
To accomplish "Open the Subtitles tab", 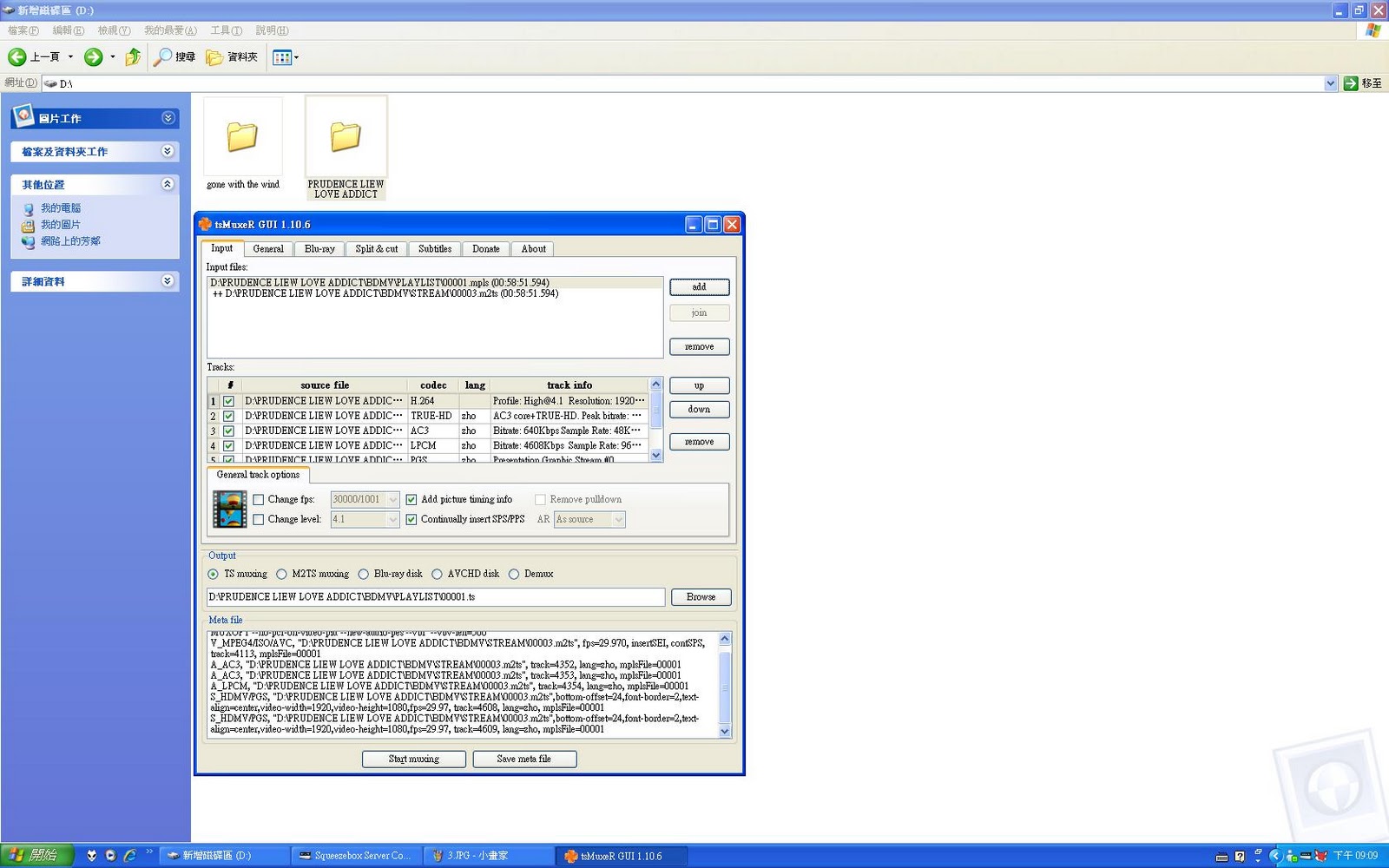I will (435, 249).
